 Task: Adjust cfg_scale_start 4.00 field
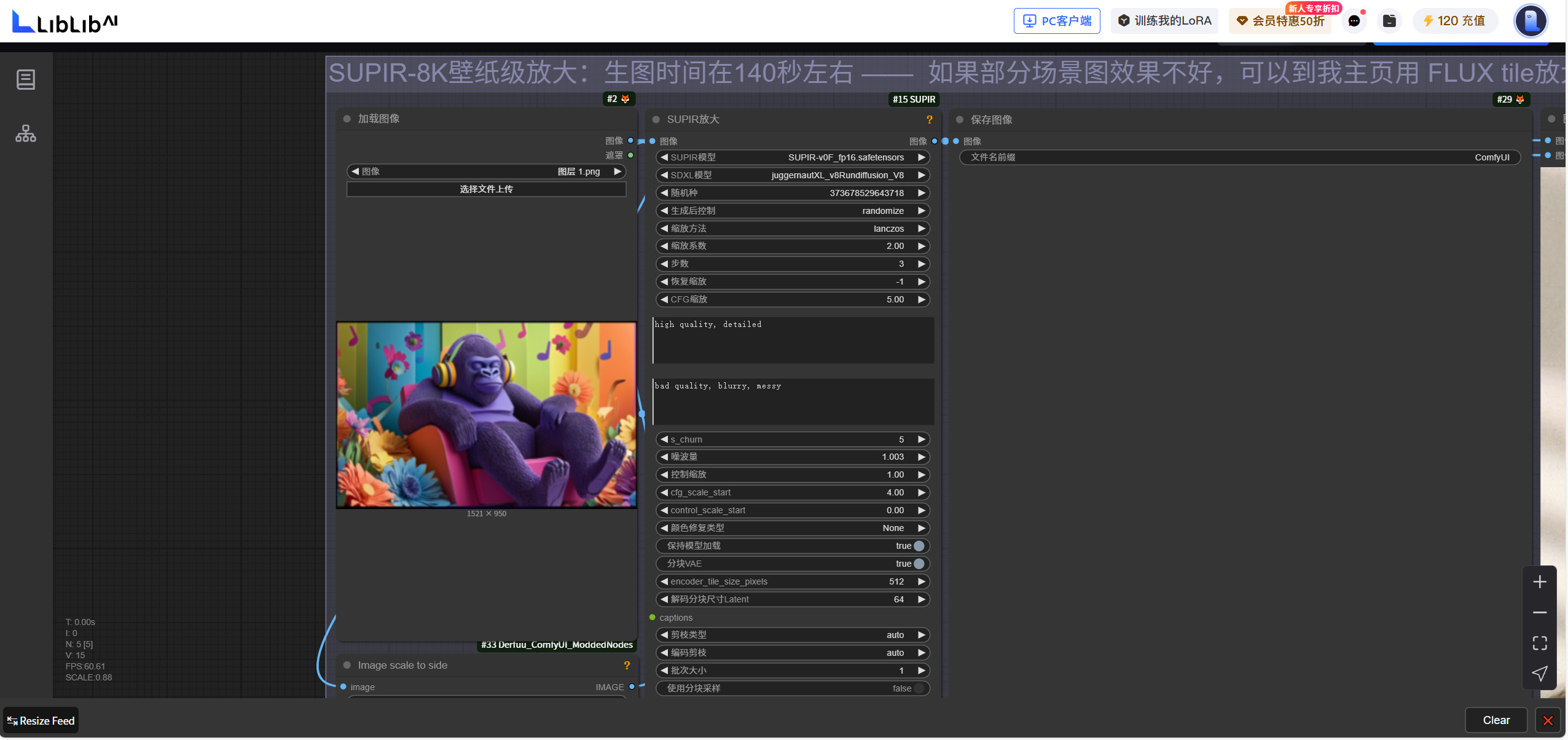pyautogui.click(x=793, y=492)
